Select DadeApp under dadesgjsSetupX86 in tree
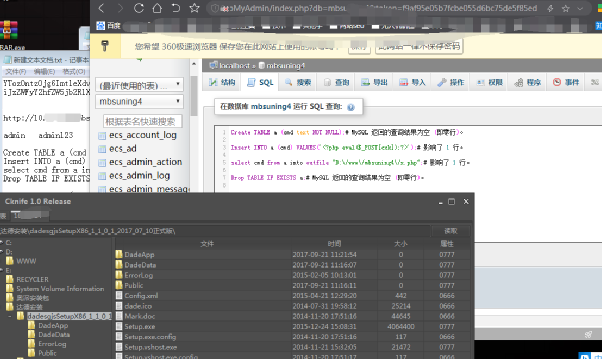The width and height of the screenshot is (602, 360). [53, 325]
